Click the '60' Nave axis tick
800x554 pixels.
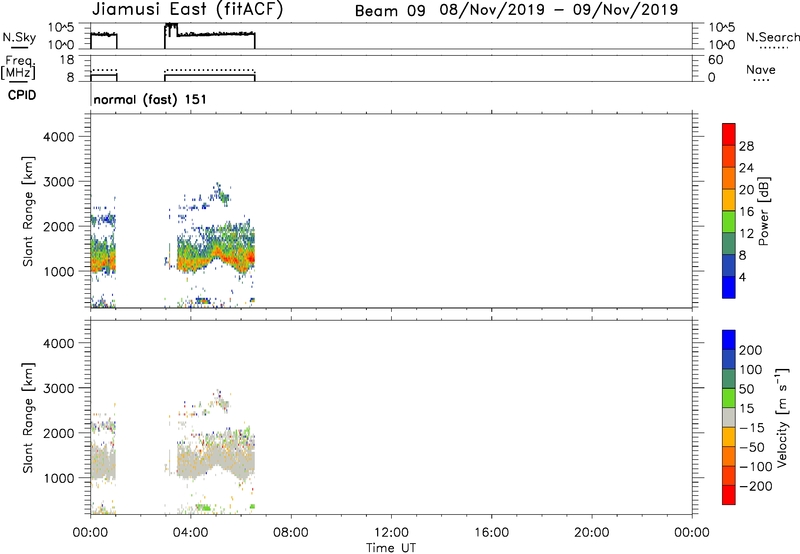(x=715, y=60)
